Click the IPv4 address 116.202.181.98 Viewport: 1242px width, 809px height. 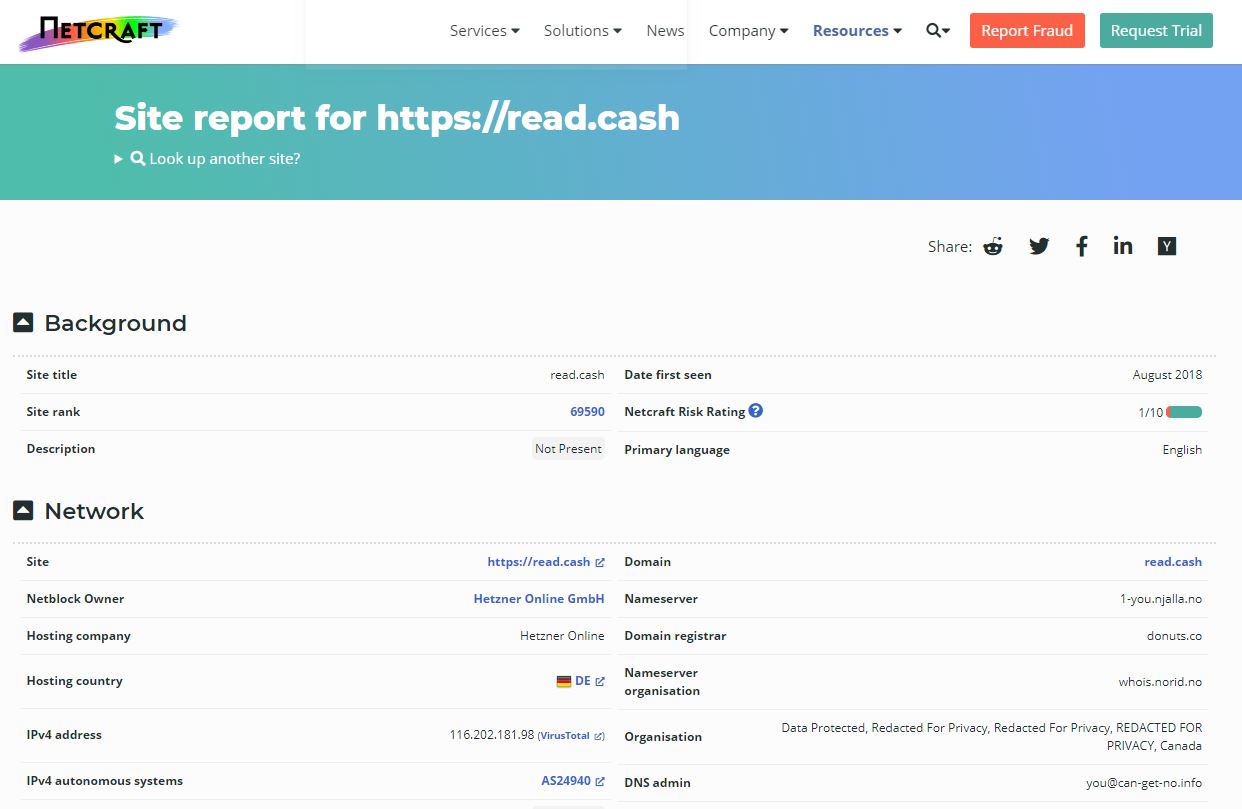click(x=492, y=735)
